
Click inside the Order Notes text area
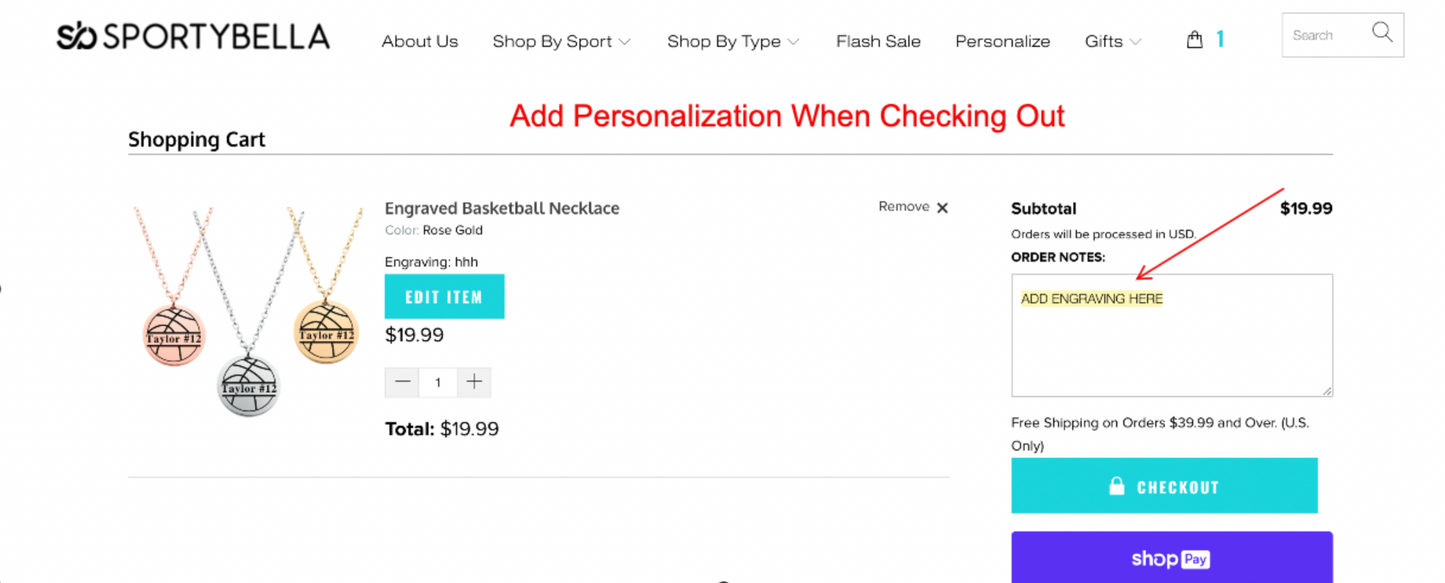pyautogui.click(x=1171, y=335)
